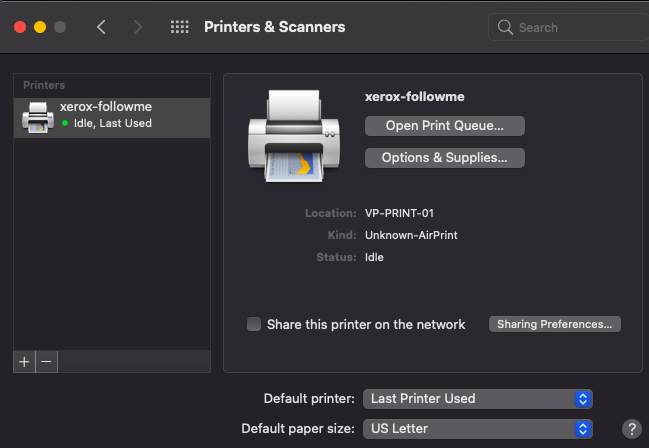Close the Printers & Scanners window
This screenshot has width=649, height=448.
point(19,27)
